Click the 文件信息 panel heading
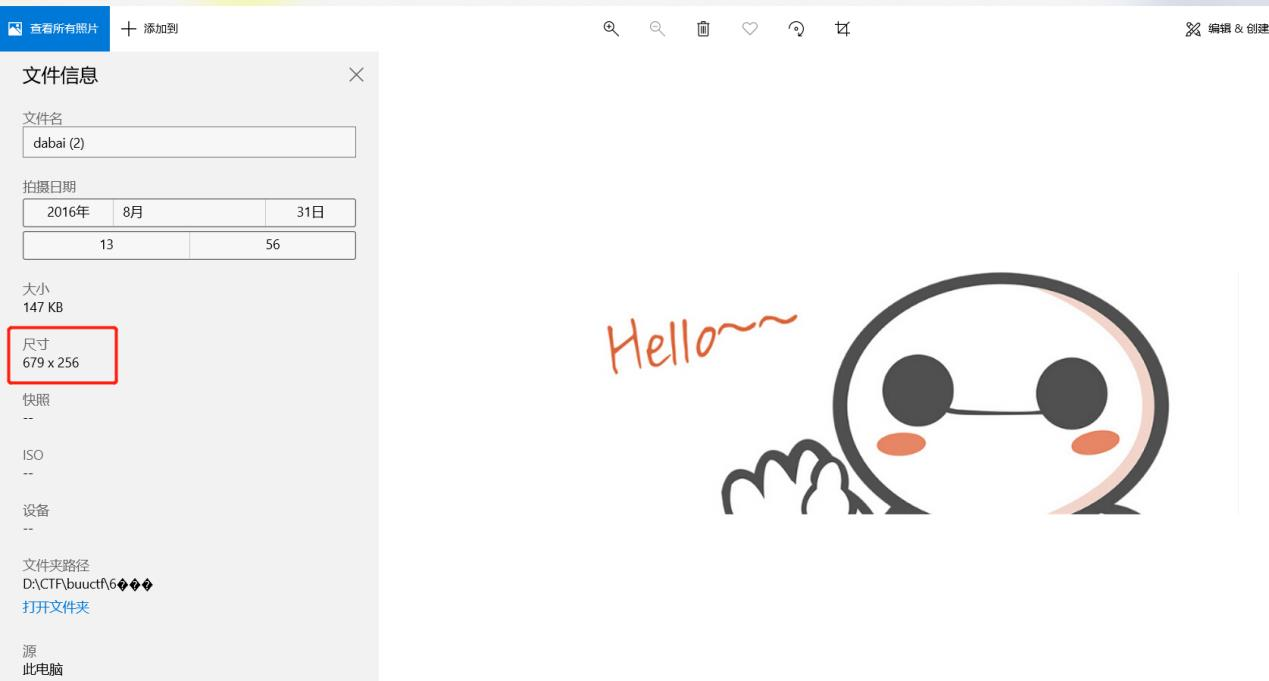Viewport: 1269px width, 681px height. [x=61, y=75]
